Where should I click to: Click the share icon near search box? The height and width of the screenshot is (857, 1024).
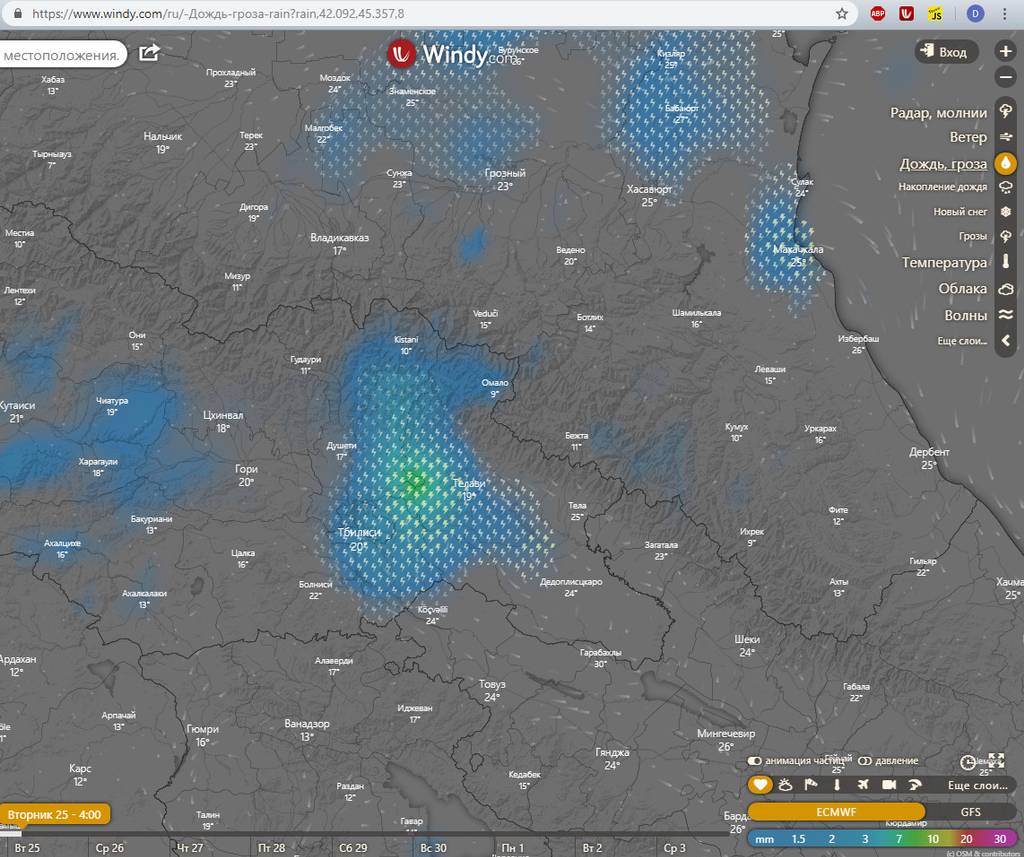[x=149, y=53]
